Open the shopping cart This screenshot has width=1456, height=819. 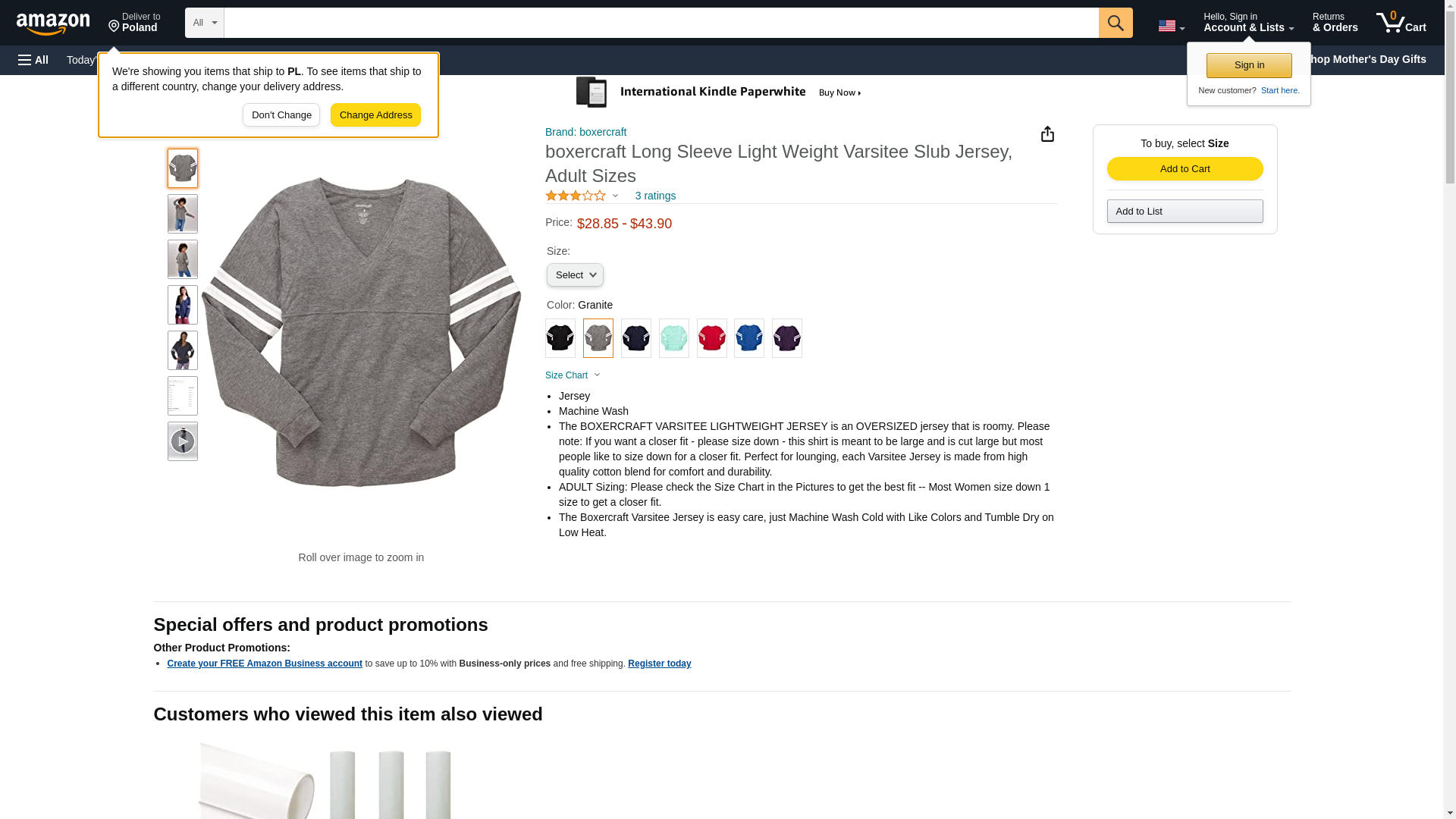tap(1401, 23)
